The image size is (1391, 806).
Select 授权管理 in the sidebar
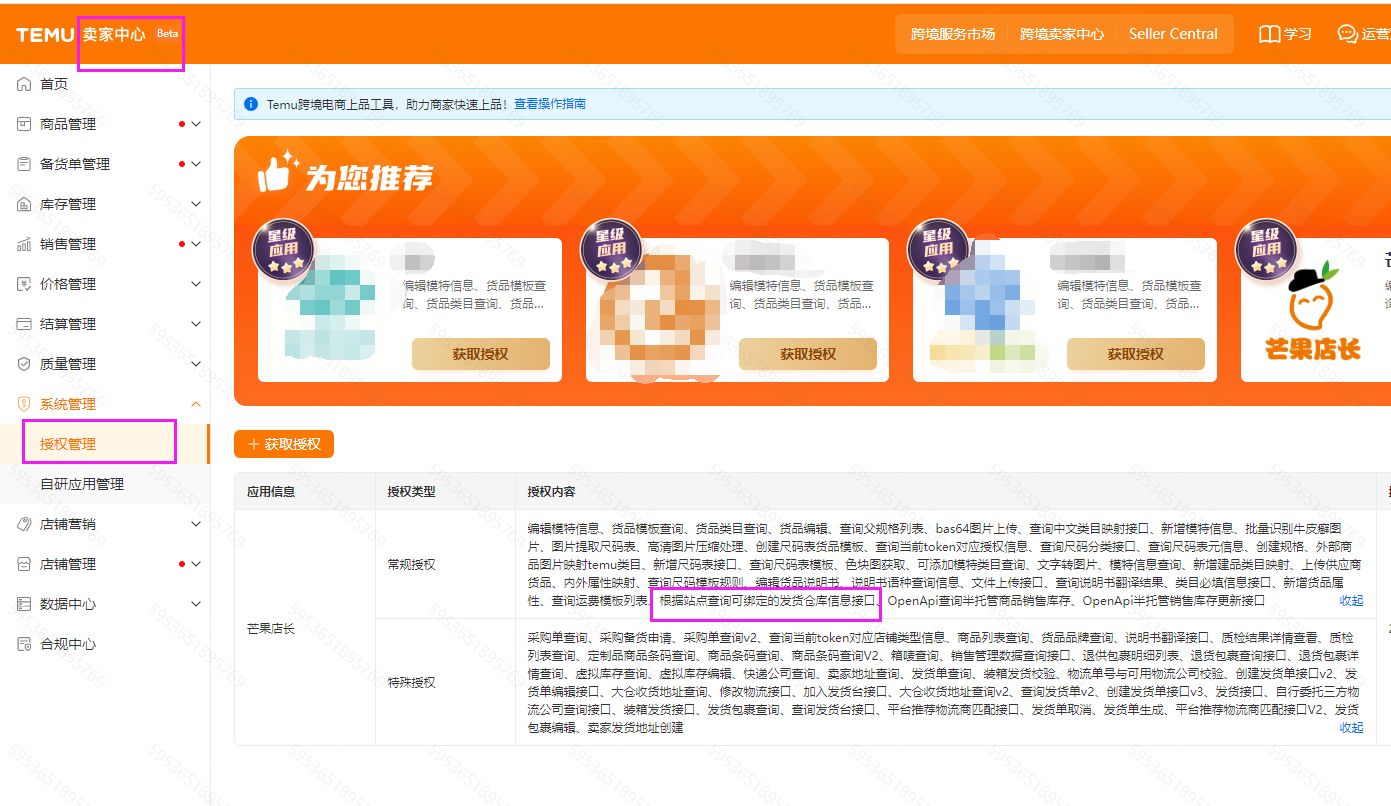(105, 444)
